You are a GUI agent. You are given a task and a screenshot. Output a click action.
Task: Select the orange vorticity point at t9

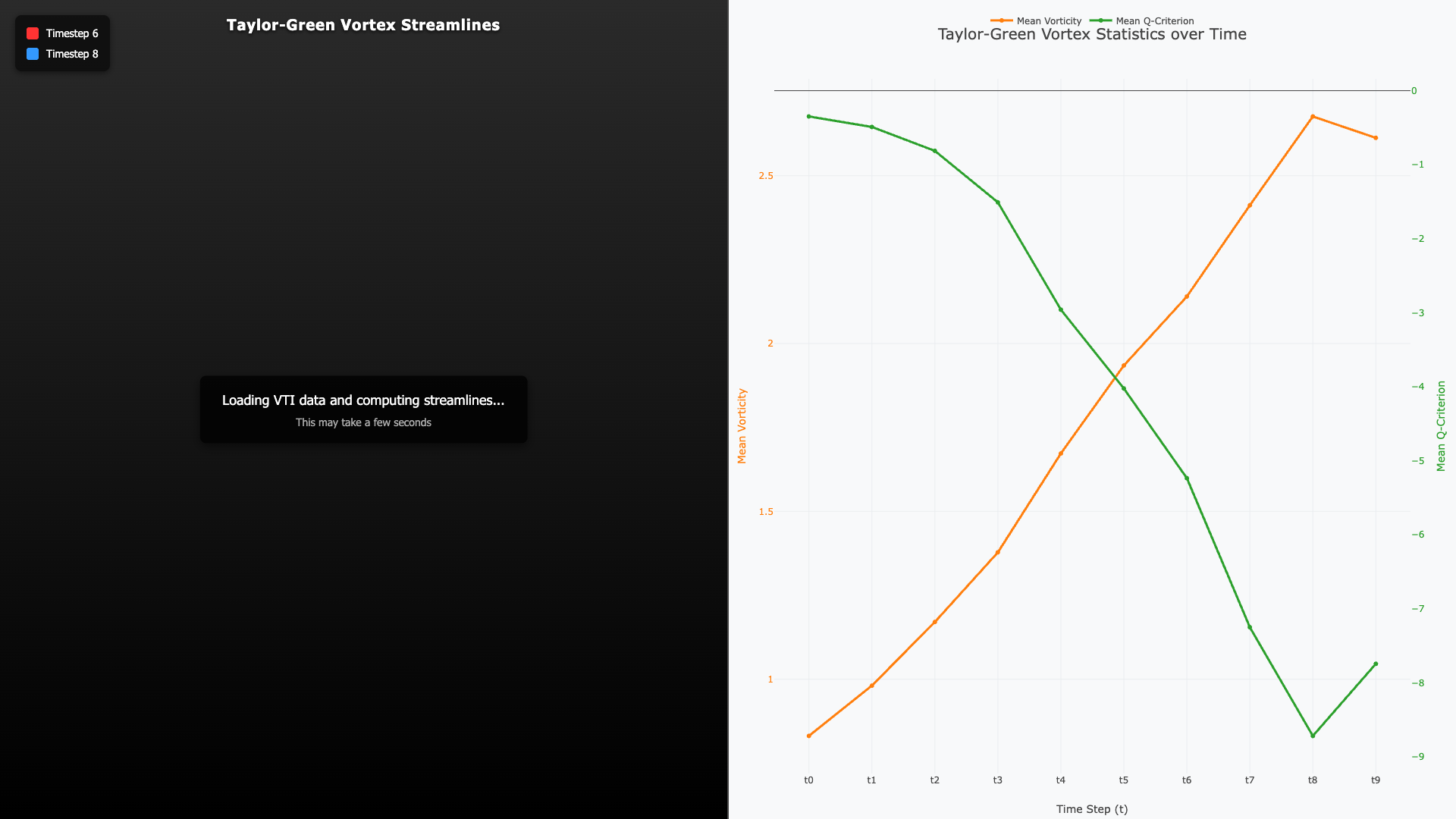tap(1376, 138)
